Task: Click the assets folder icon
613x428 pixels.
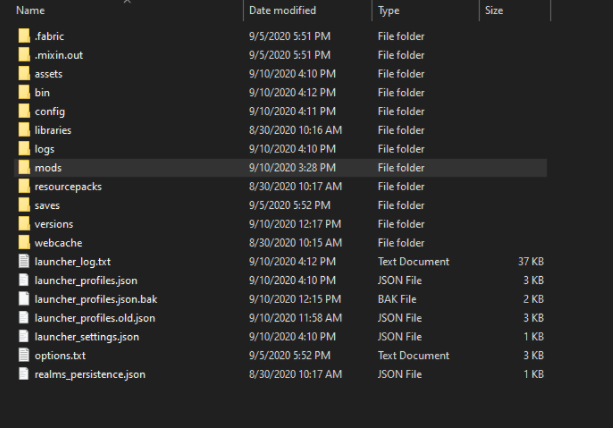Action: [24, 73]
